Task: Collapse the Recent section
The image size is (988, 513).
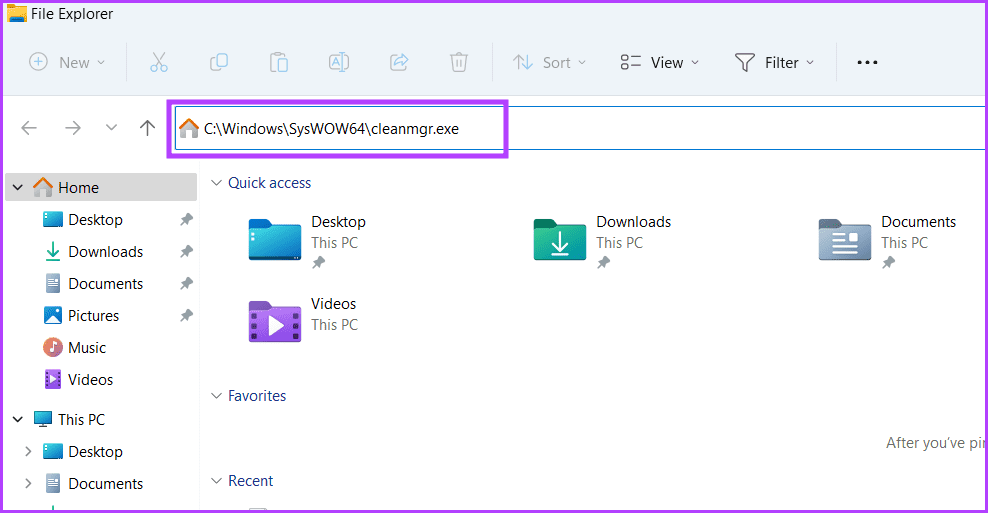Action: pyautogui.click(x=216, y=481)
